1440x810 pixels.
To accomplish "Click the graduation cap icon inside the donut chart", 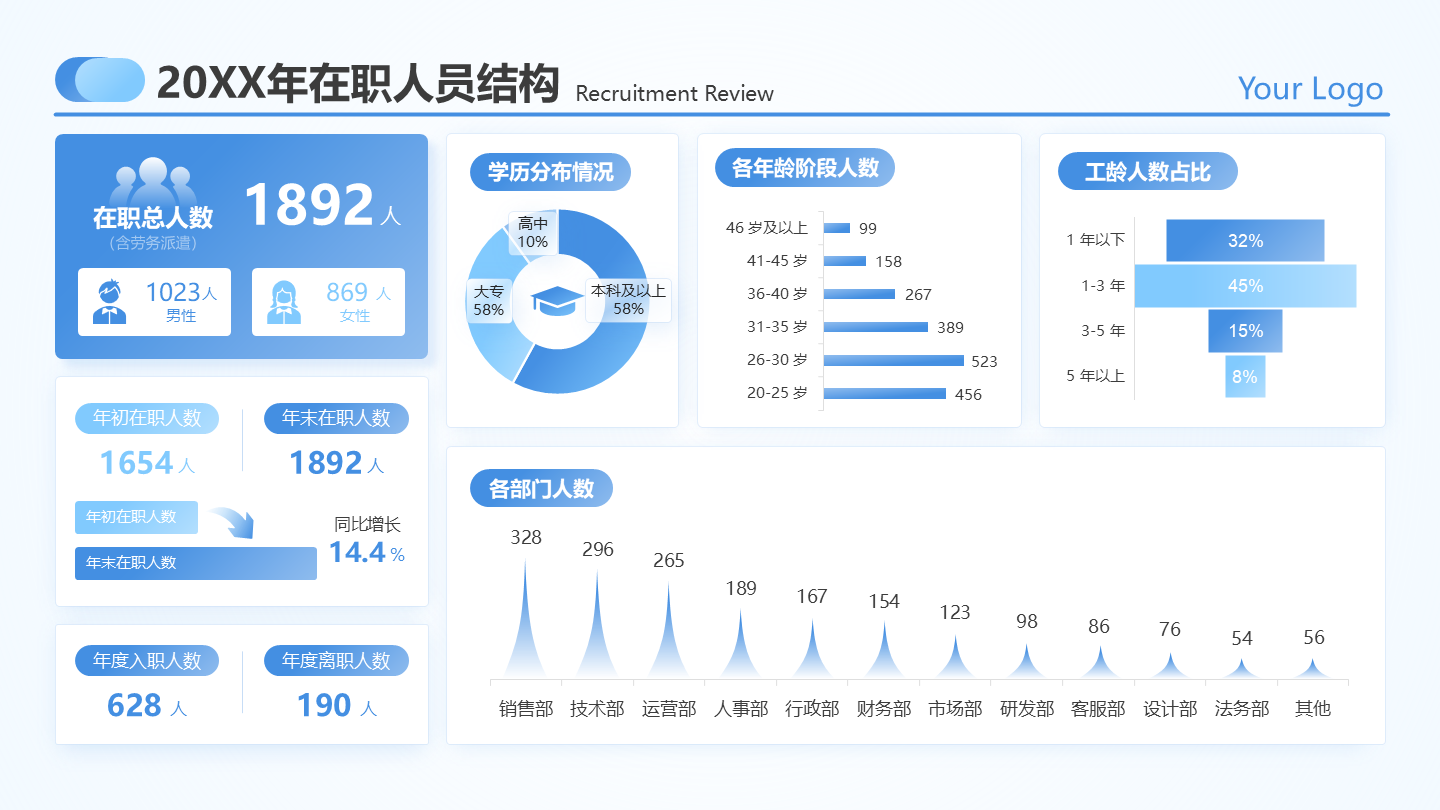I will 557,301.
